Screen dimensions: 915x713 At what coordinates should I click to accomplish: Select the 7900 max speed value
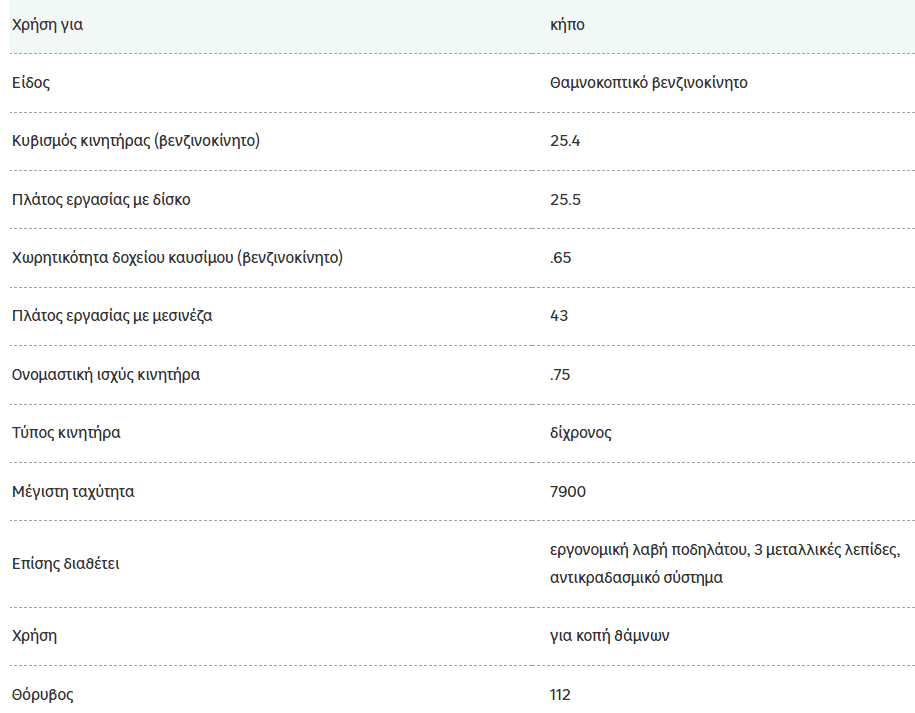(568, 491)
